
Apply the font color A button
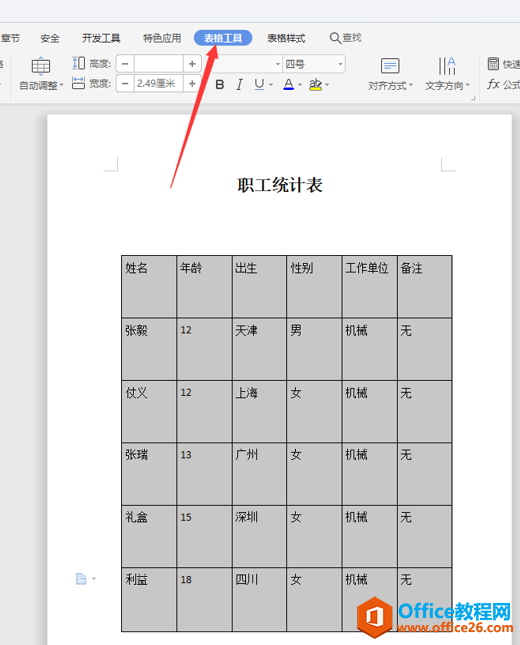coord(289,84)
